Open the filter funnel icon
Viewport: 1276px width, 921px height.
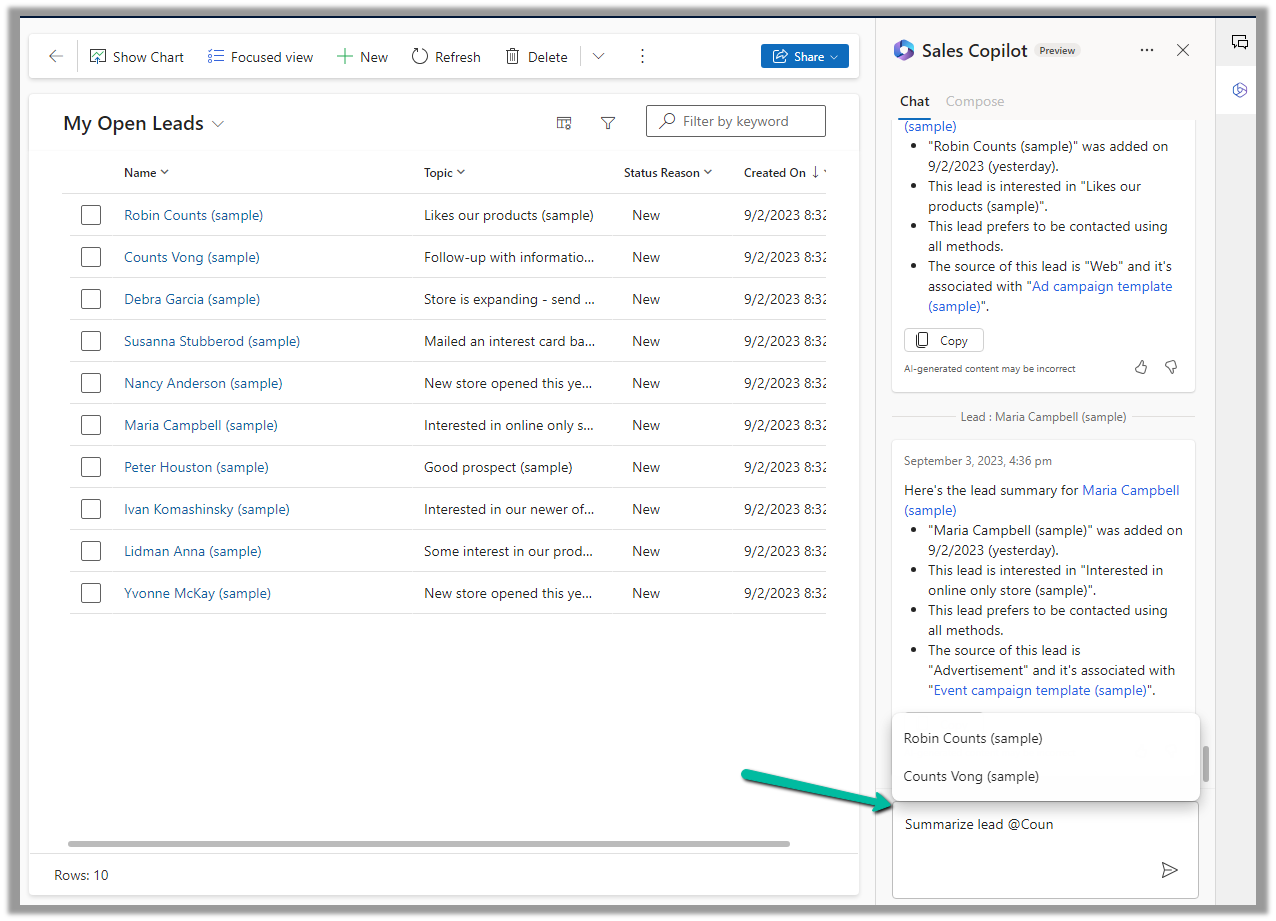click(x=607, y=123)
